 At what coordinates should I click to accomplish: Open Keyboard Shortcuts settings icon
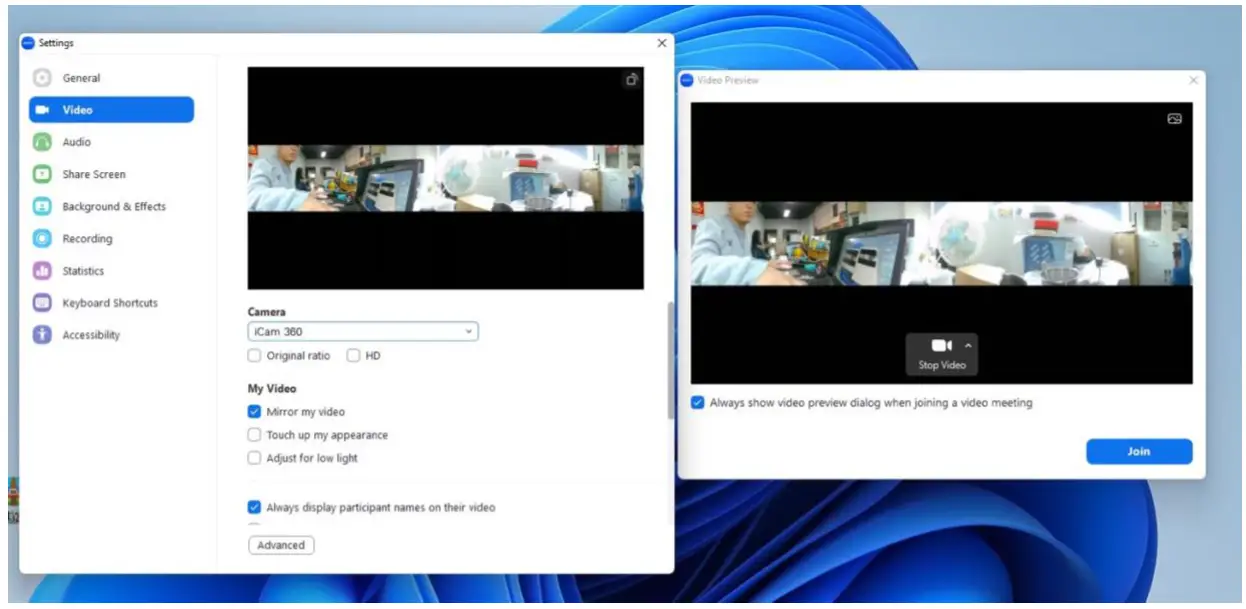44,302
